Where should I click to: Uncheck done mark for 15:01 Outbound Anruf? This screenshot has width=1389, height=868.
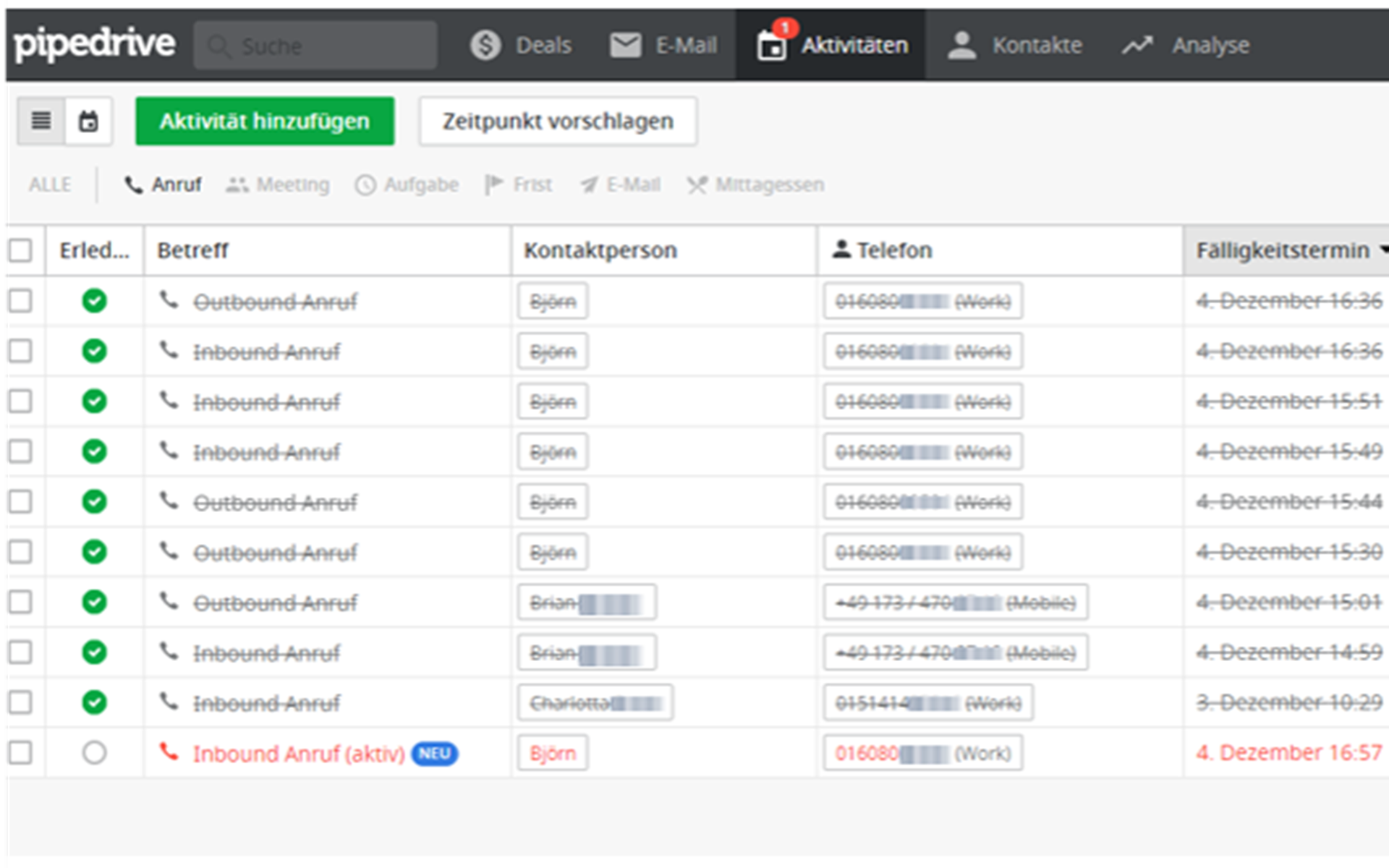pyautogui.click(x=94, y=602)
